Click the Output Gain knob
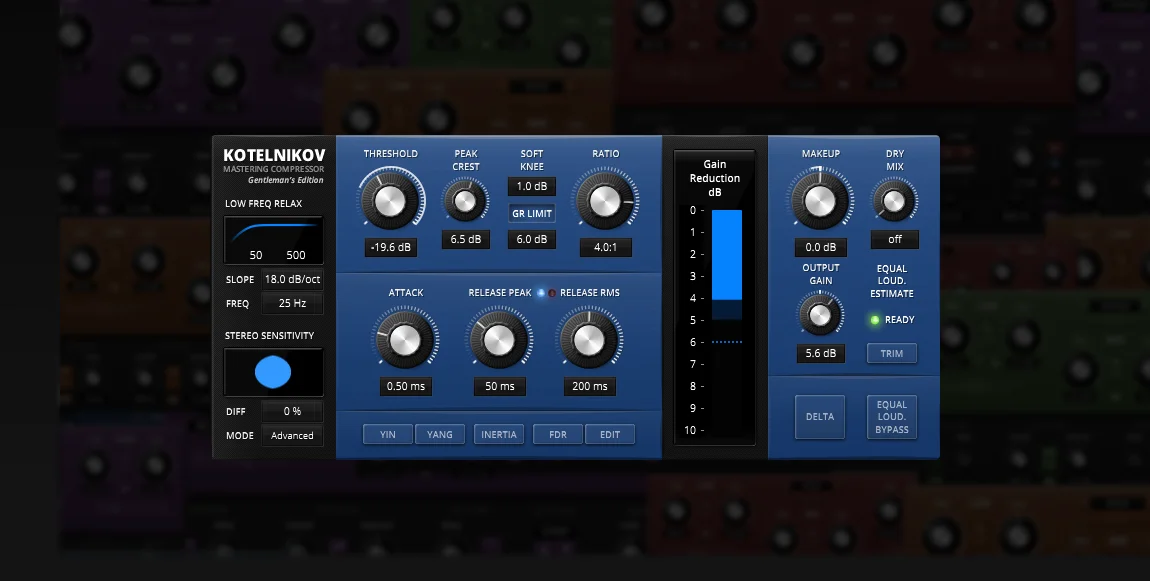 tap(820, 315)
